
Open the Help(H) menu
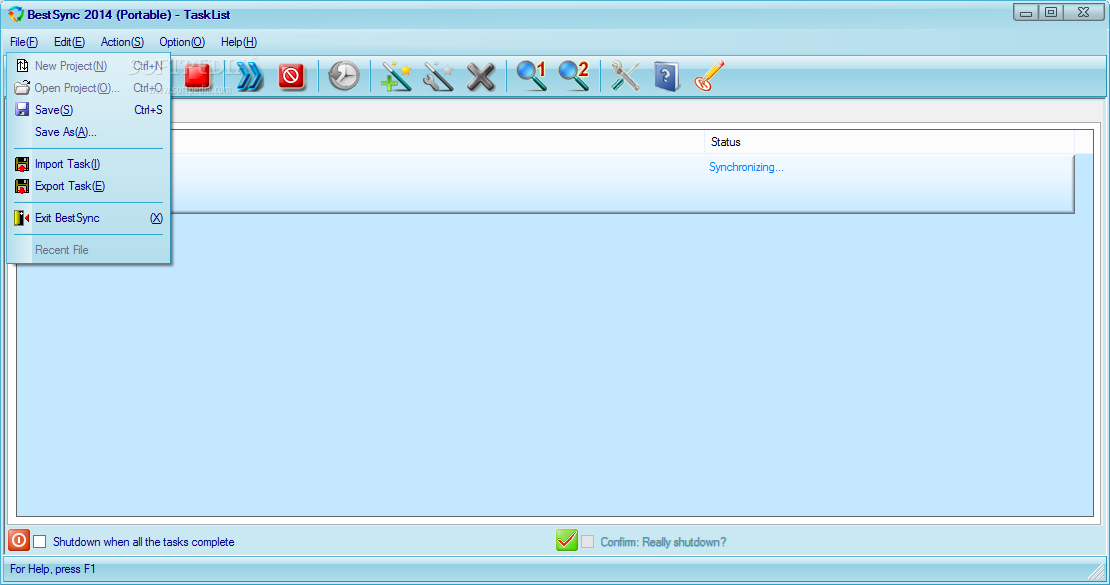pyautogui.click(x=239, y=42)
